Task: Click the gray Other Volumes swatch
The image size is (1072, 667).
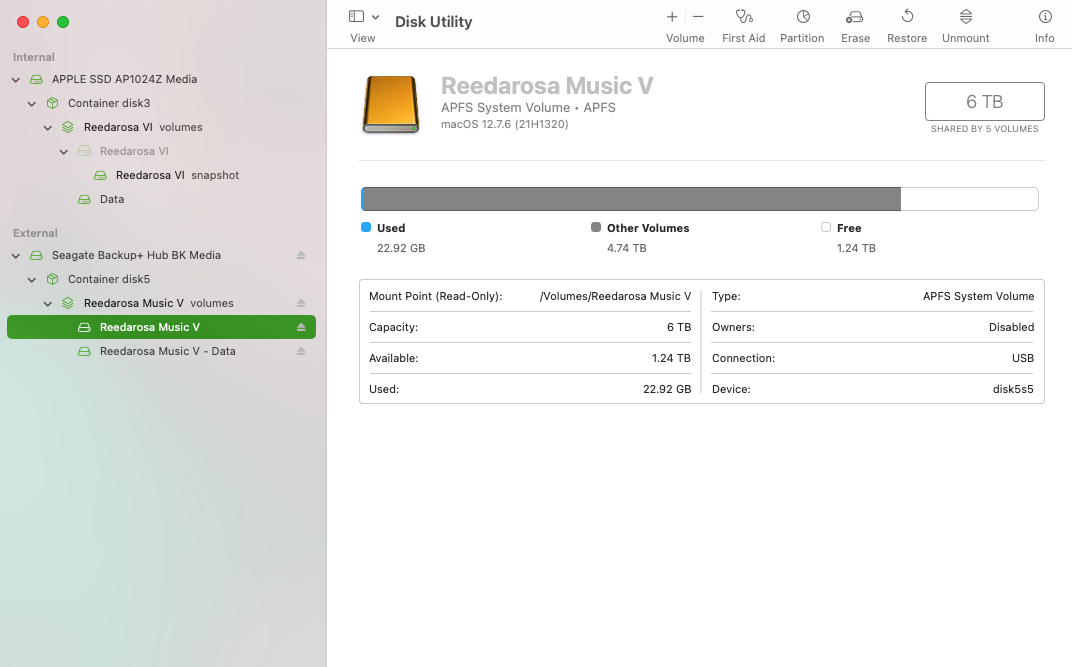Action: click(x=596, y=227)
